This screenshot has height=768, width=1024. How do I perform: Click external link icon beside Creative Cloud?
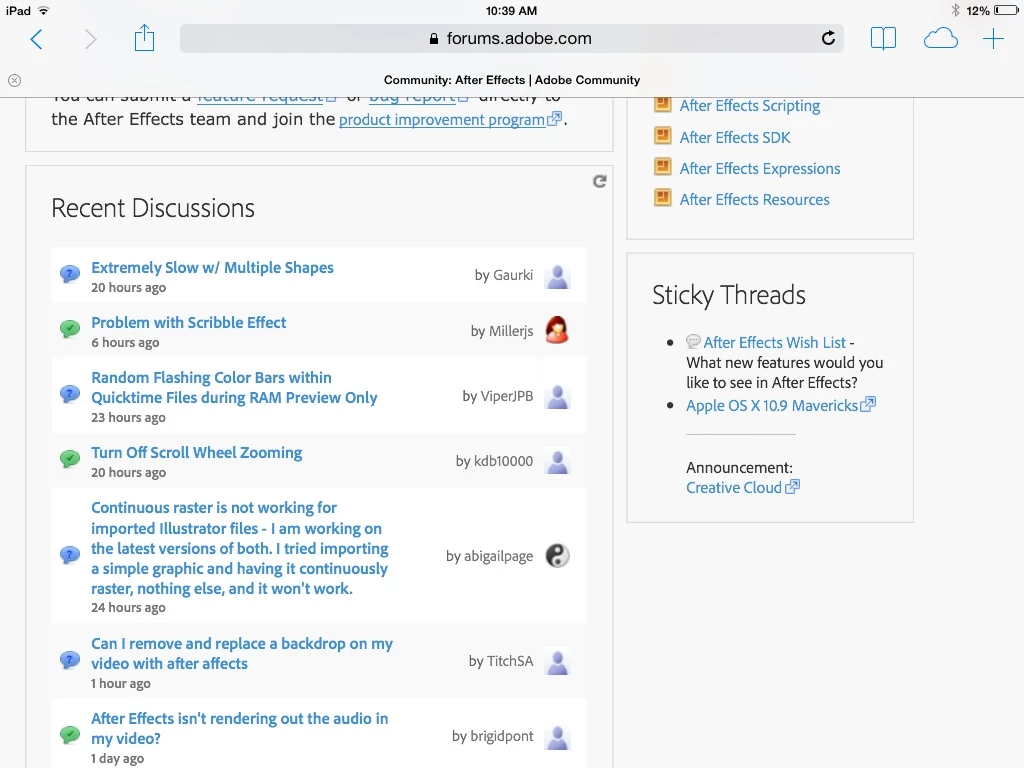[792, 487]
